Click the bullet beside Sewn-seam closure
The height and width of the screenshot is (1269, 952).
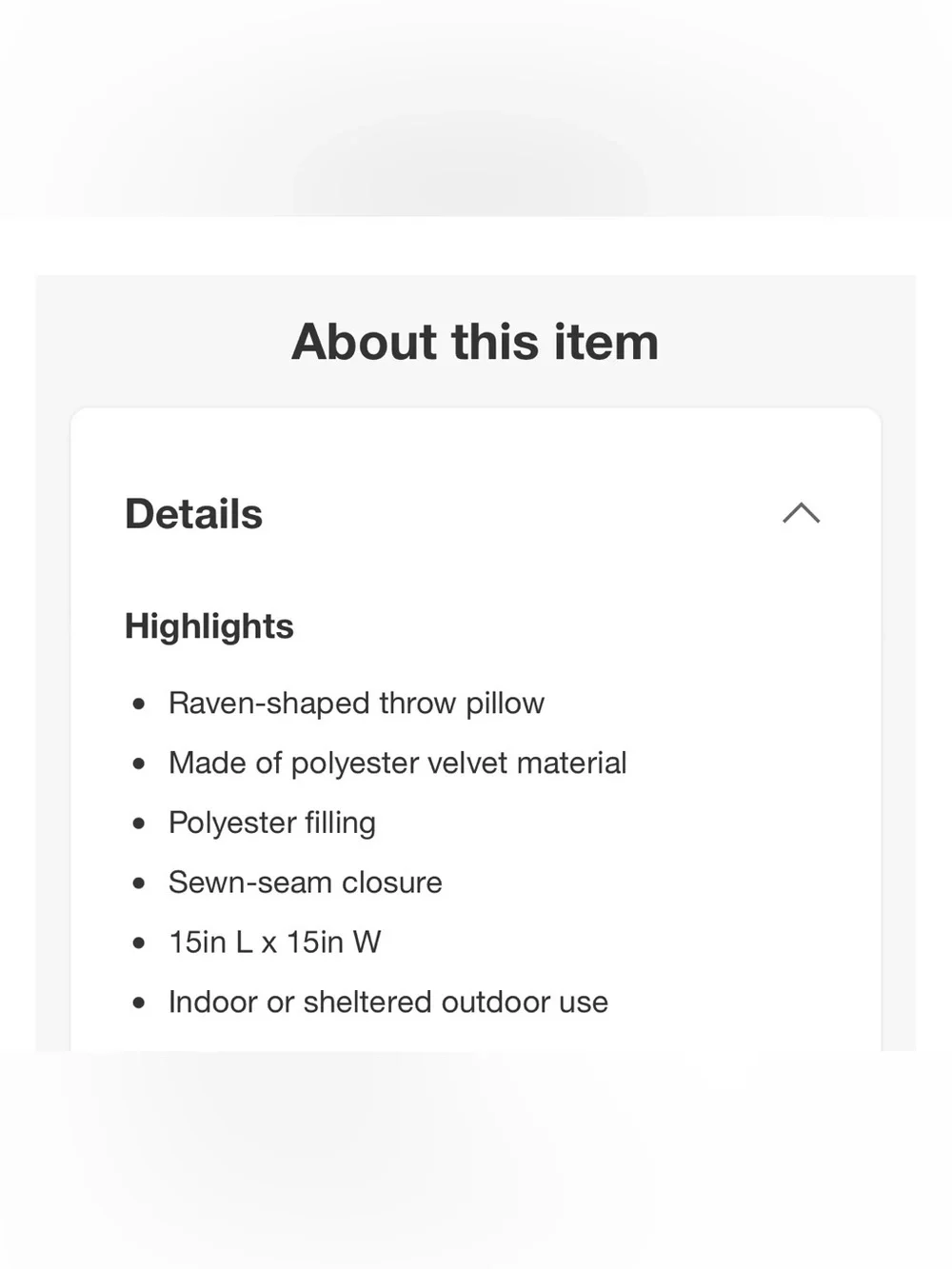pyautogui.click(x=139, y=883)
